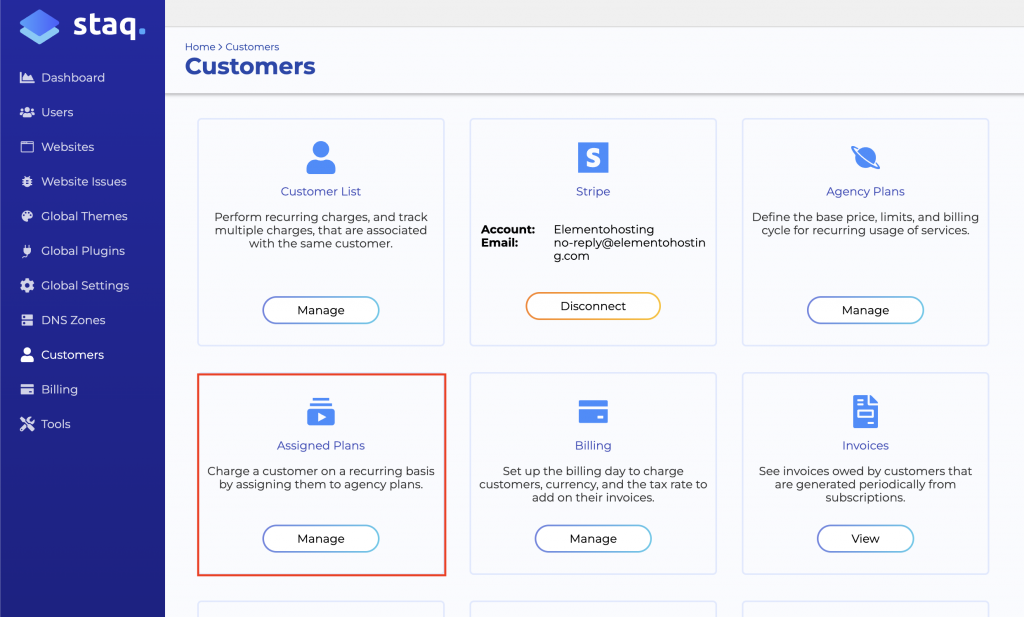
Task: Disconnect the Stripe account
Action: pyautogui.click(x=593, y=306)
